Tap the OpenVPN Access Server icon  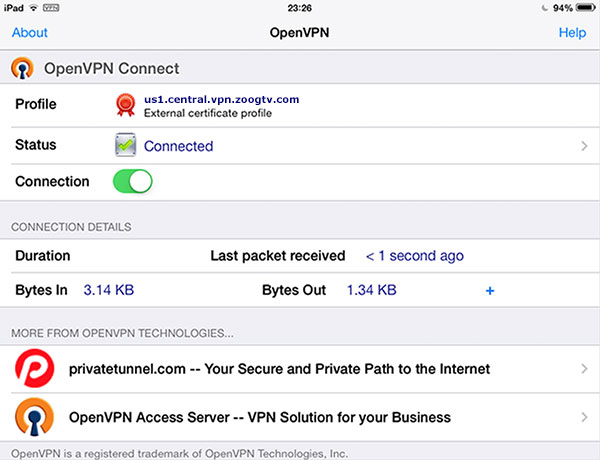[x=33, y=417]
